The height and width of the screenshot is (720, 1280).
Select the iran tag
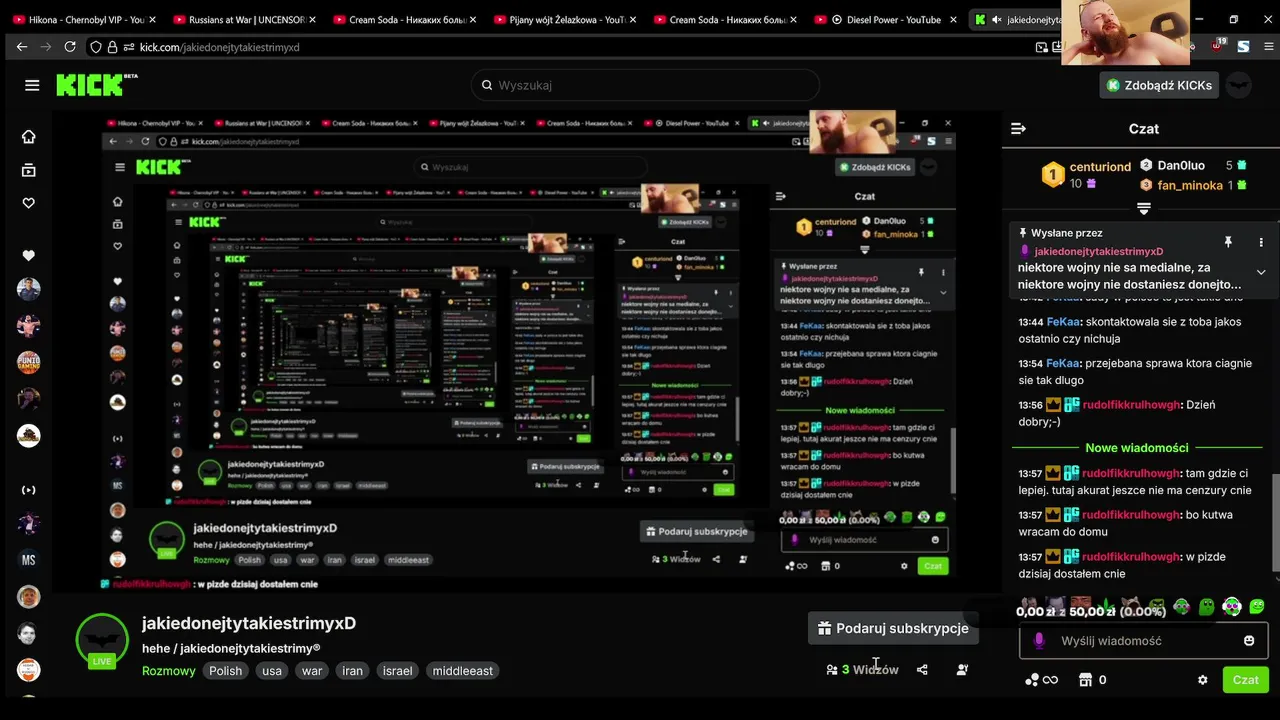352,671
